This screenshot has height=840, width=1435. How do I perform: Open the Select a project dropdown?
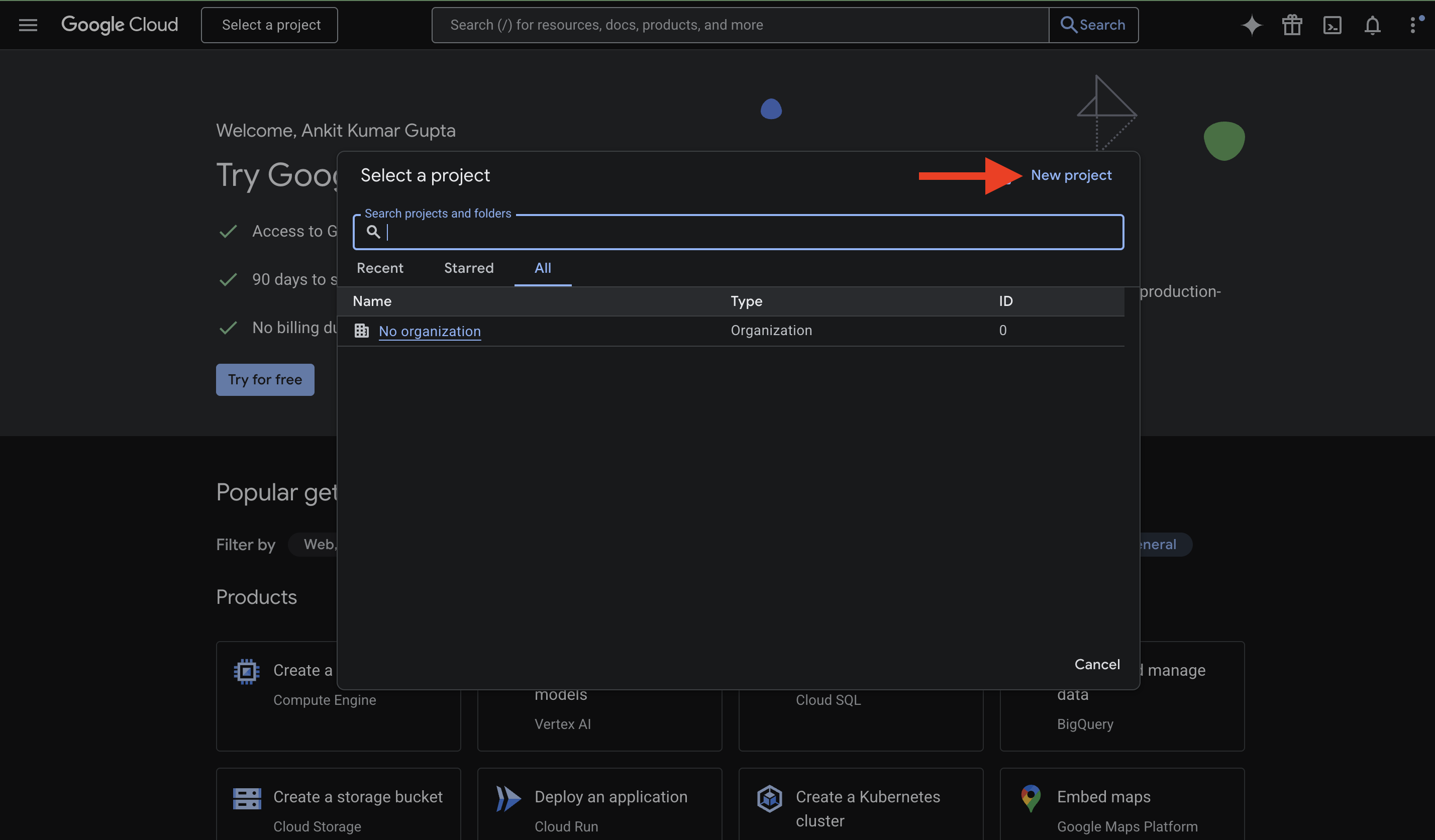269,25
